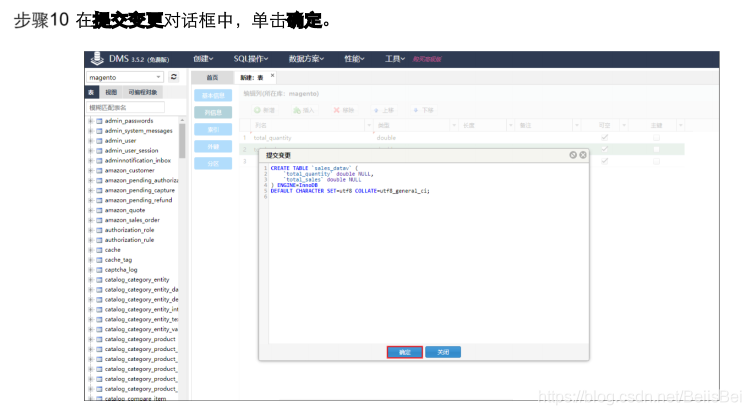
Task: Open the 外键 section button
Action: [213, 147]
